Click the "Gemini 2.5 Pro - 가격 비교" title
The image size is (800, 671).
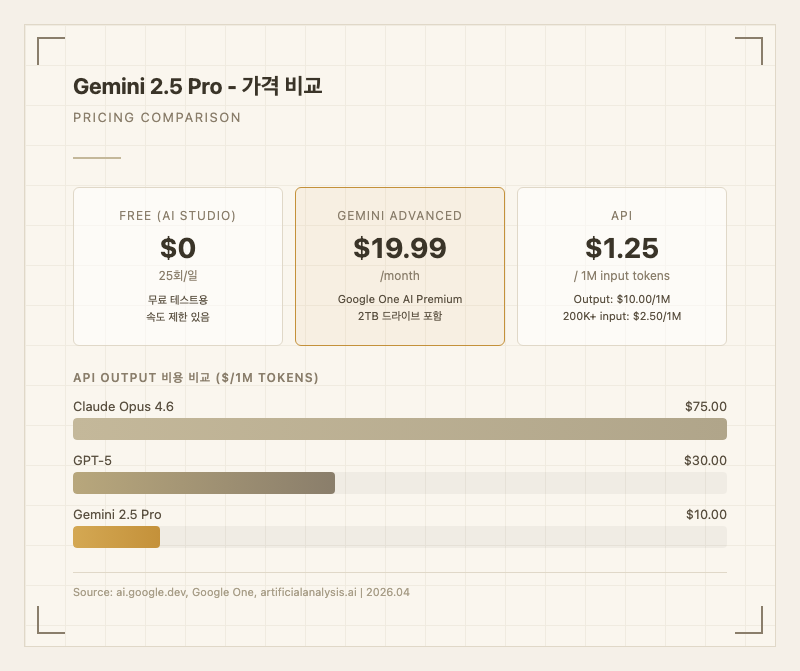[x=197, y=87]
